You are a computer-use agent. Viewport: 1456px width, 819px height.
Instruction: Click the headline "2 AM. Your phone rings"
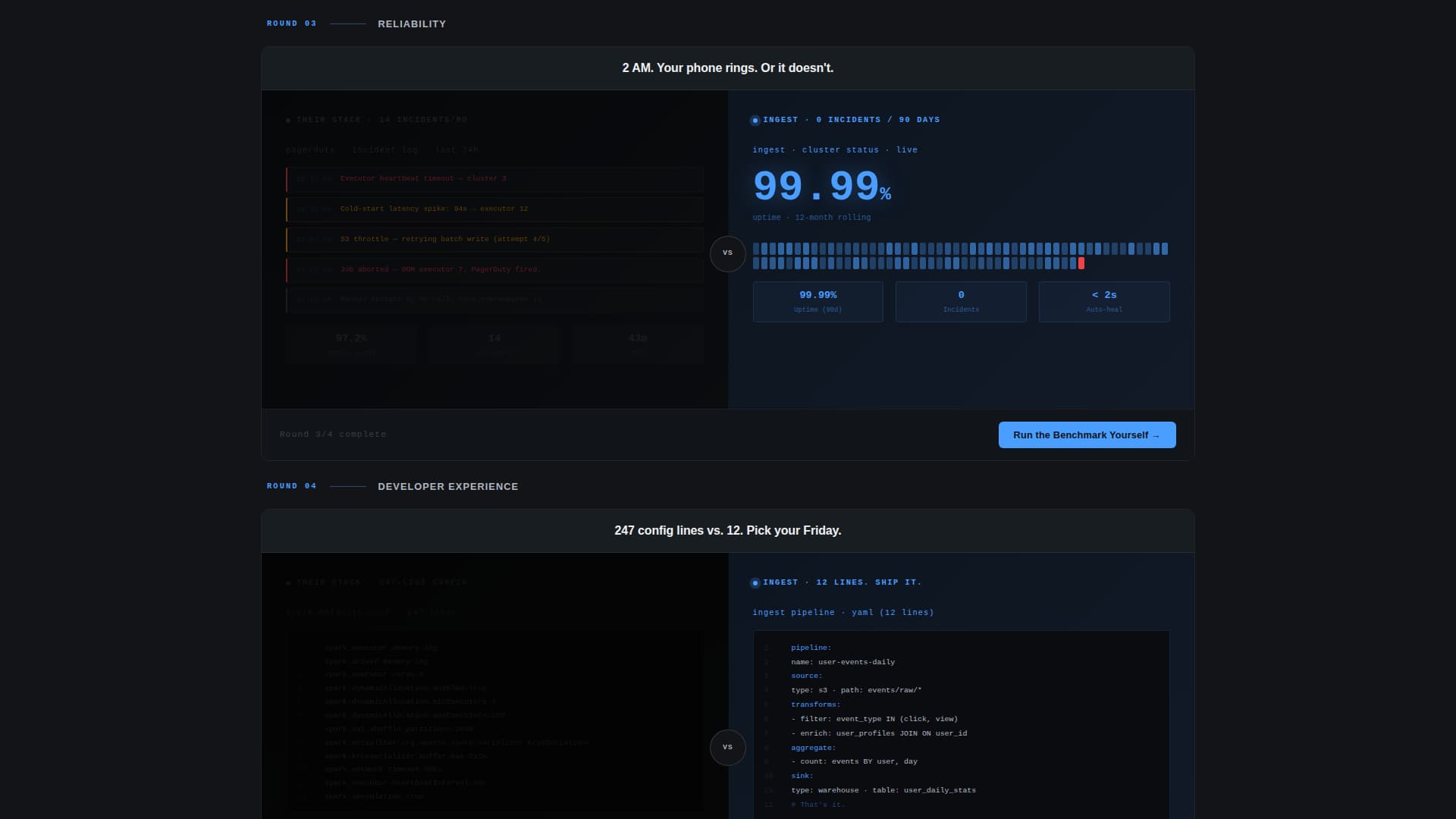click(727, 68)
